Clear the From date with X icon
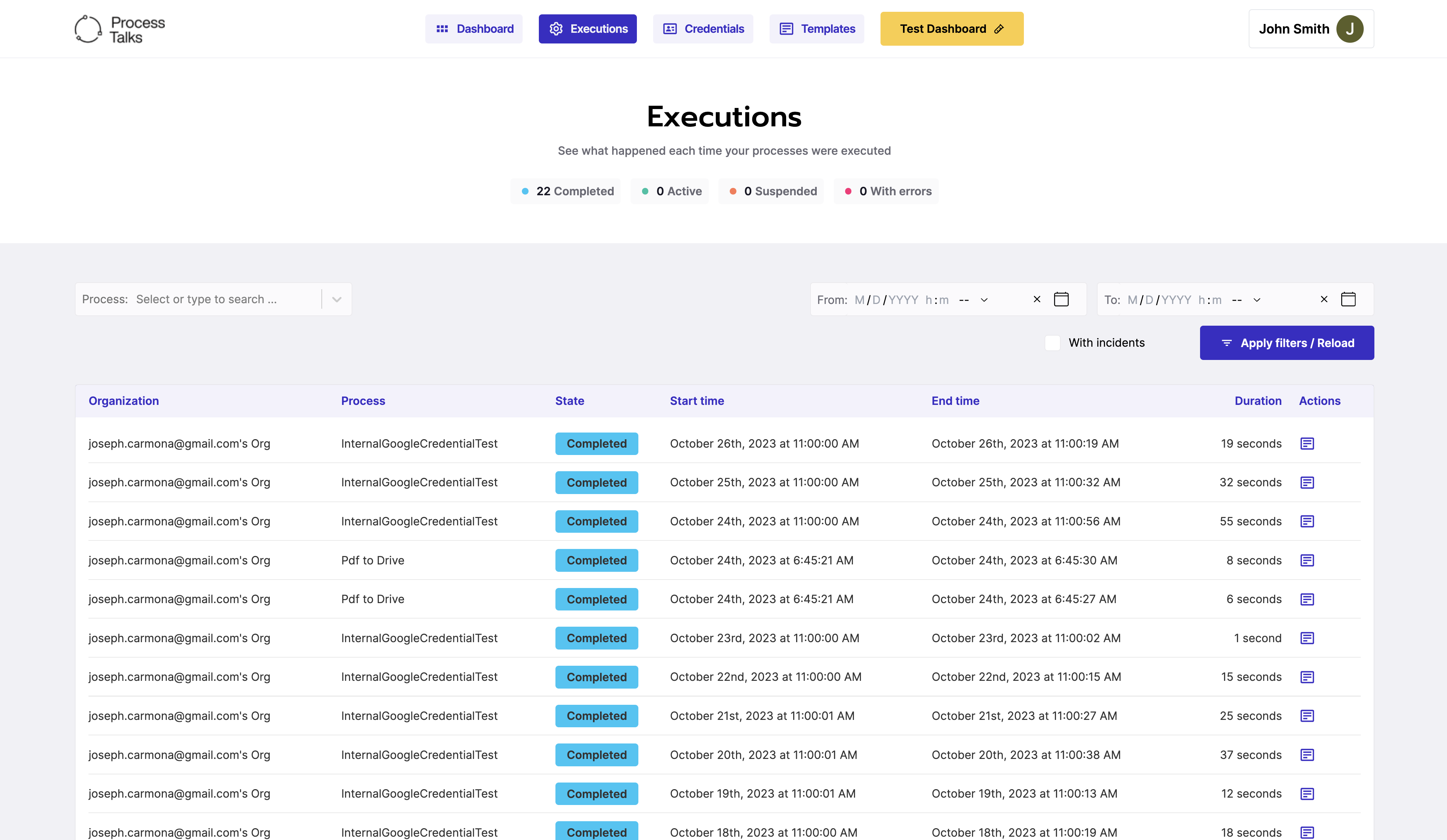Image resolution: width=1447 pixels, height=840 pixels. pyautogui.click(x=1037, y=299)
